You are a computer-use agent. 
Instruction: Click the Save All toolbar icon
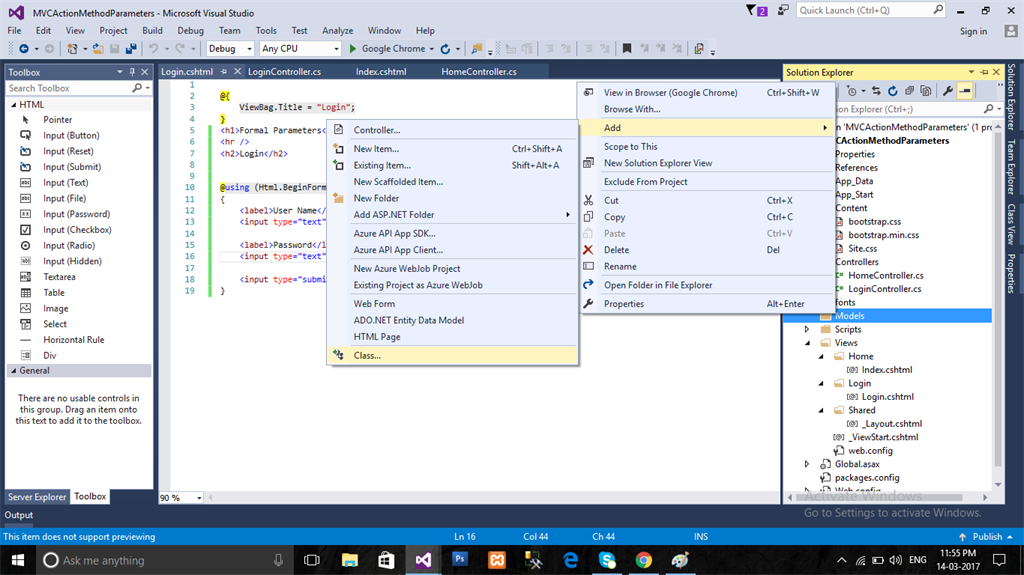pos(130,48)
